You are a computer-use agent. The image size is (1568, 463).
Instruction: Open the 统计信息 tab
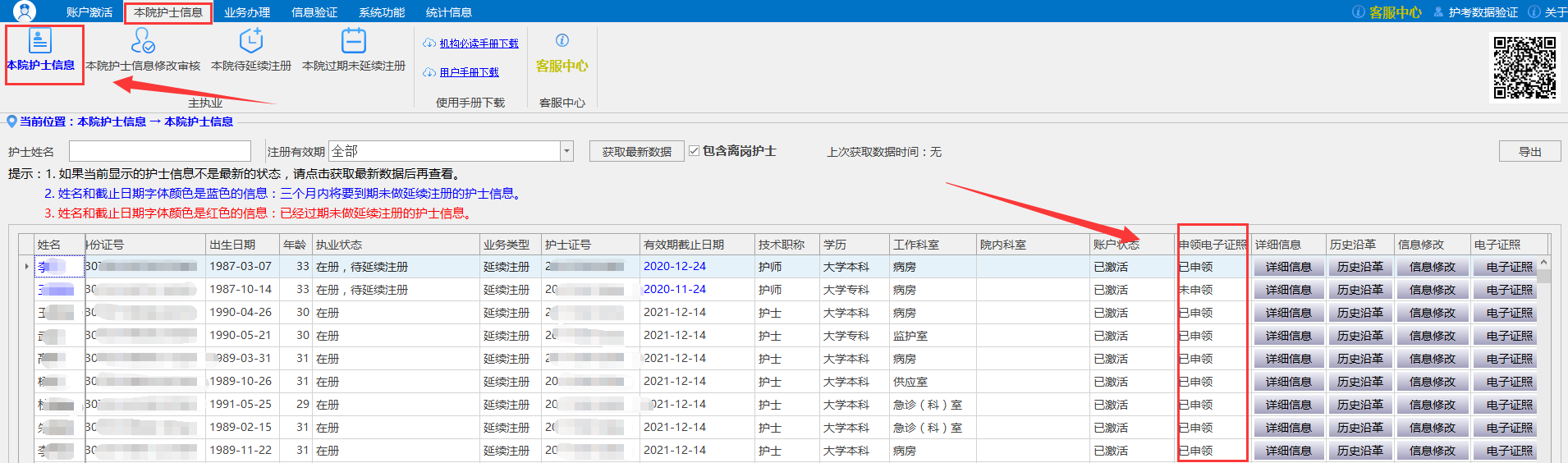pos(449,12)
